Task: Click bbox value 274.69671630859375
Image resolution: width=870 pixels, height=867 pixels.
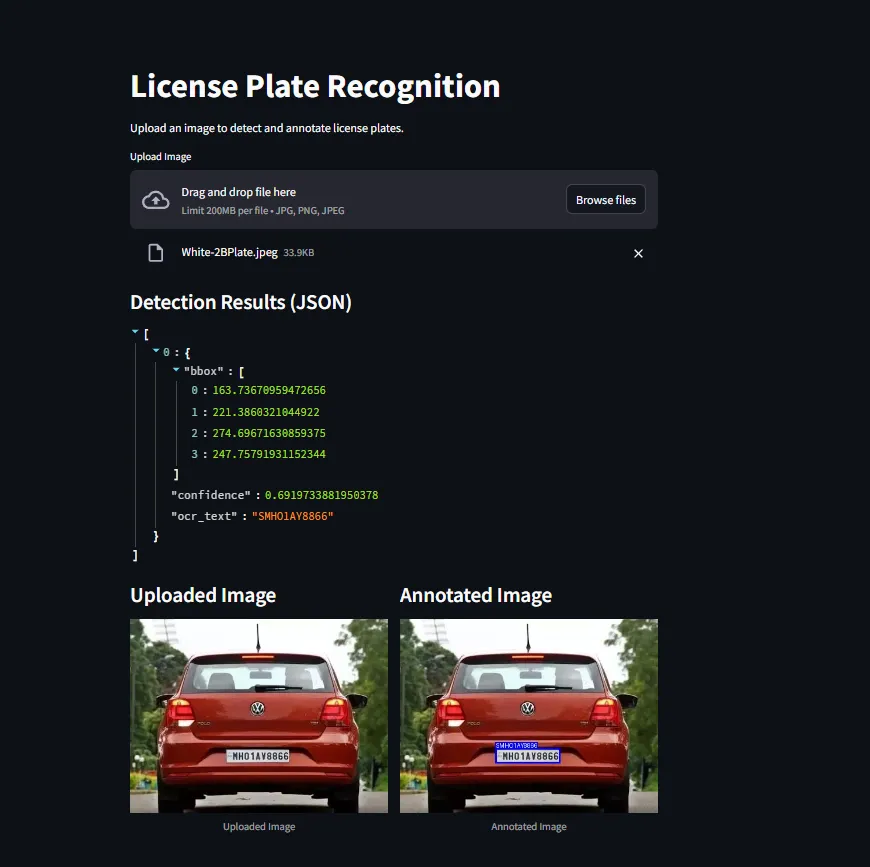Action: pyautogui.click(x=269, y=433)
